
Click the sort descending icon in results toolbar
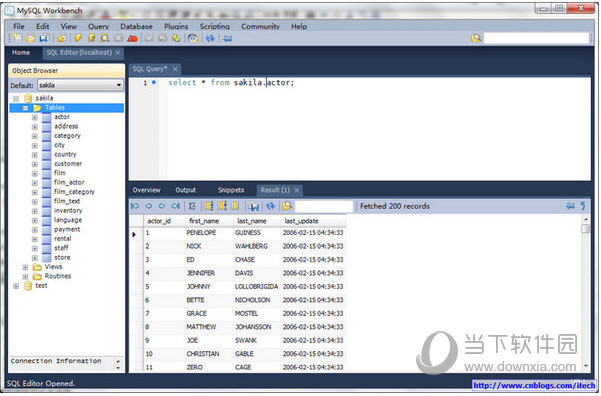pos(222,206)
